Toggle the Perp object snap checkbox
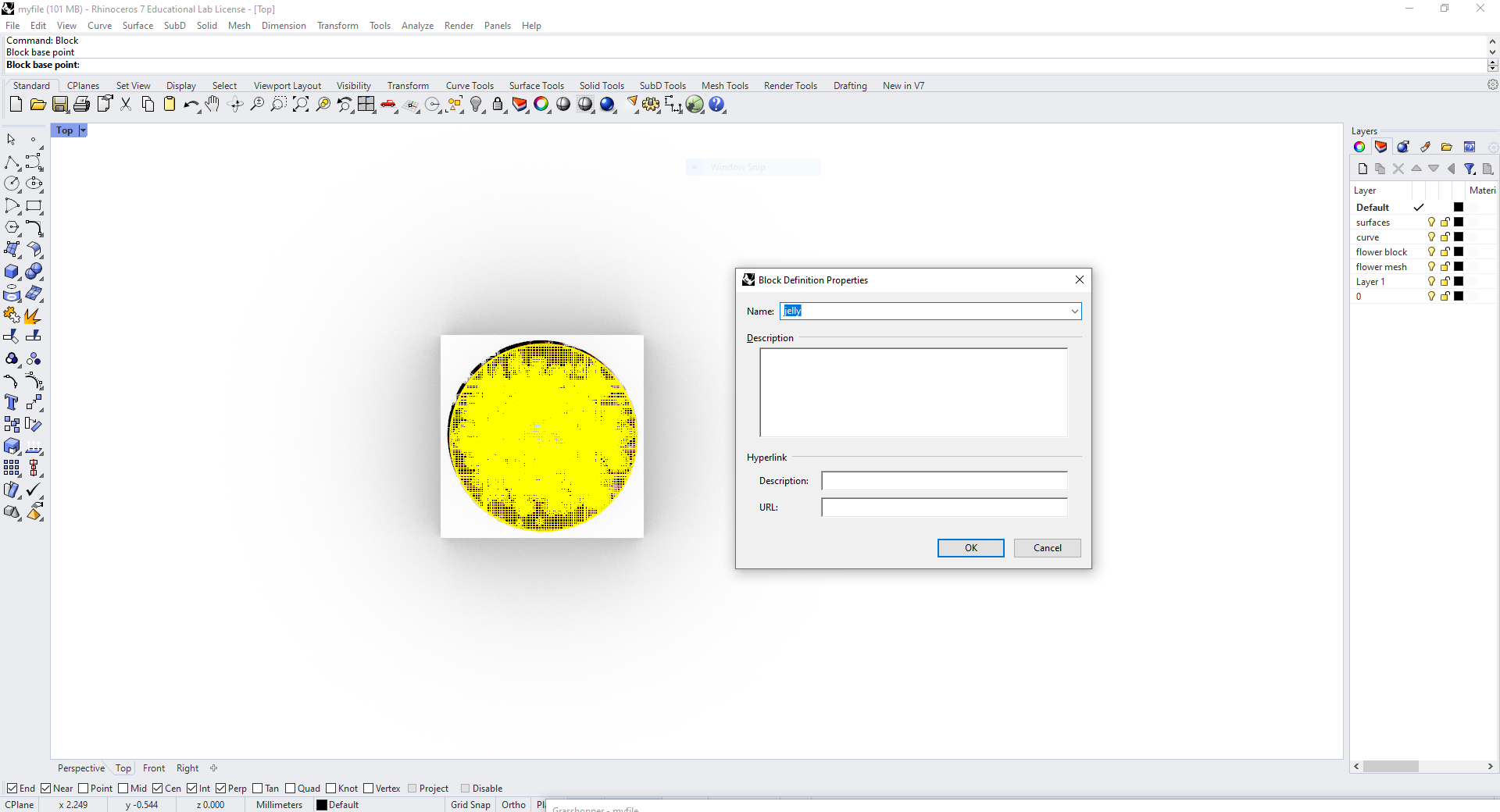 pyautogui.click(x=221, y=789)
